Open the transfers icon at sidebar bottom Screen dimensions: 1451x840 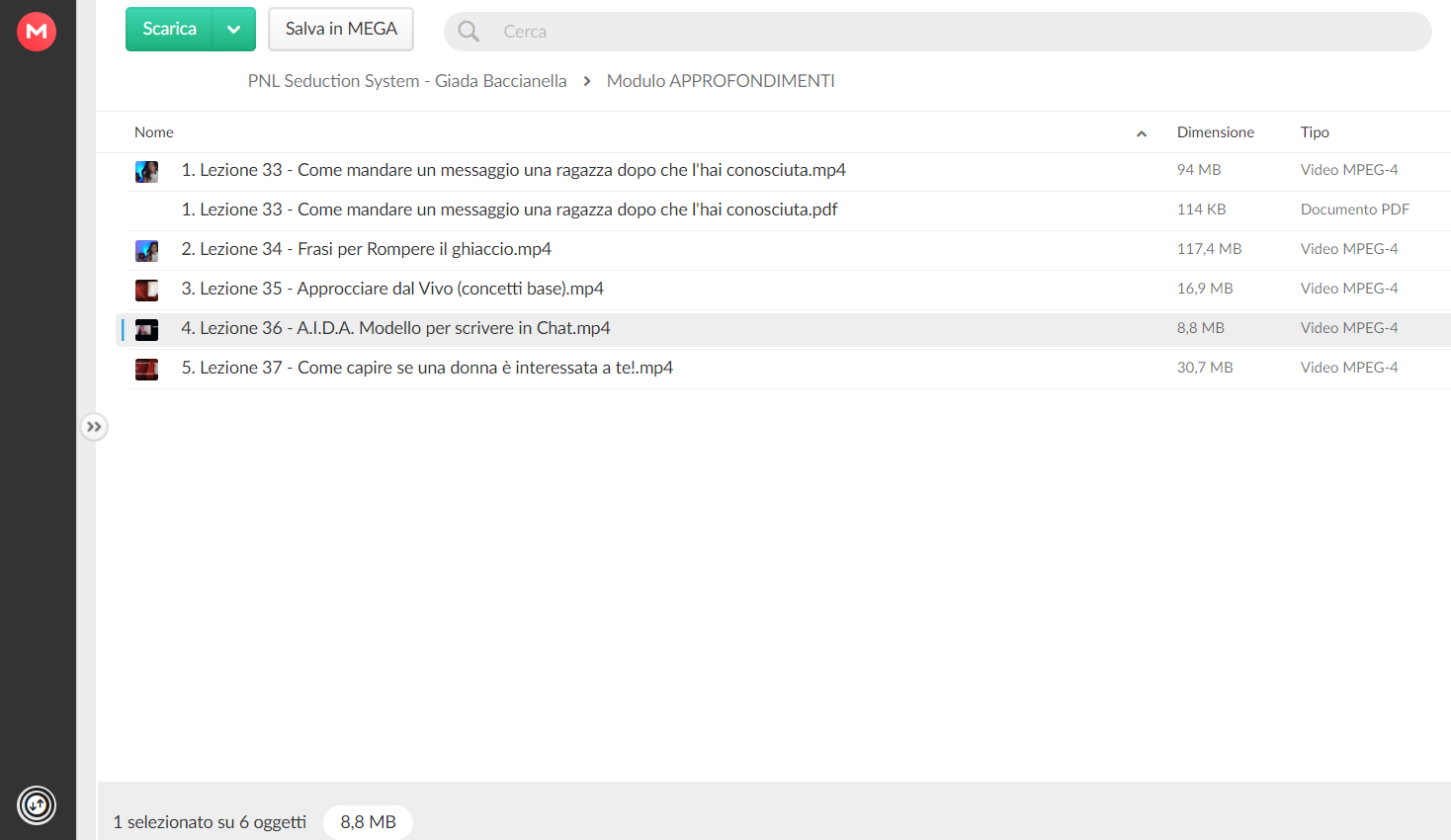[37, 804]
